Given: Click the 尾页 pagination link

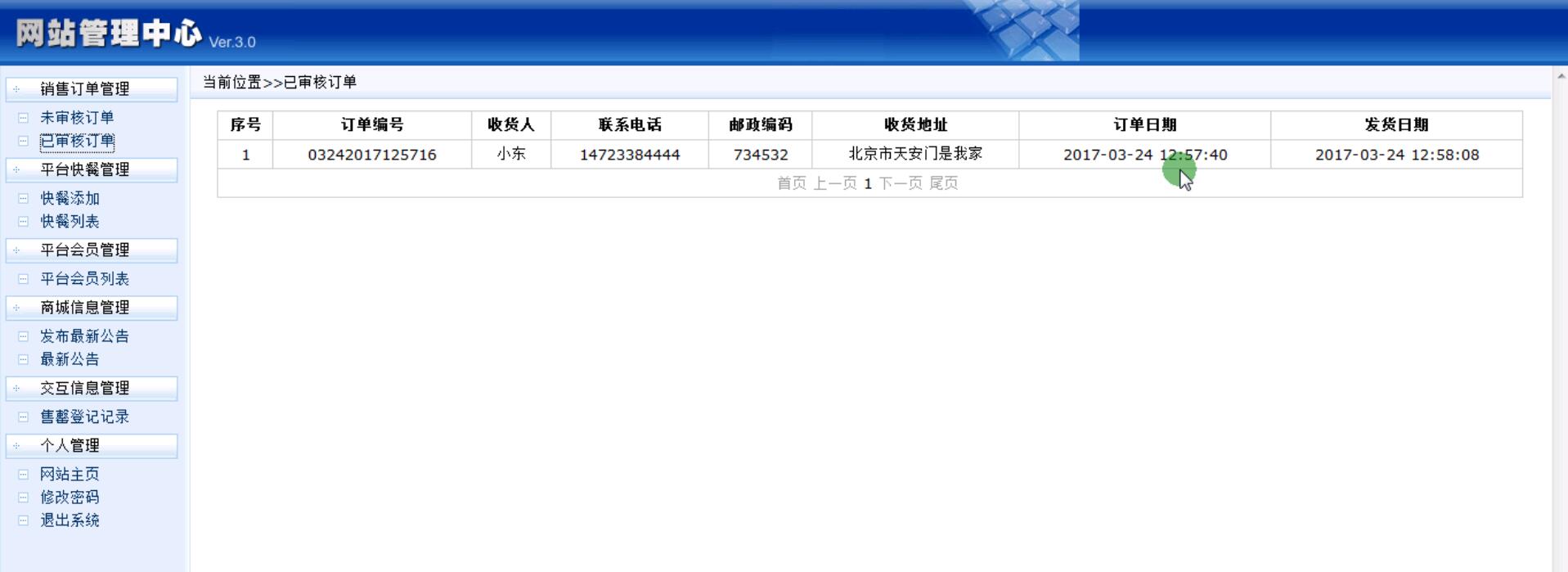Looking at the screenshot, I should pyautogui.click(x=944, y=183).
